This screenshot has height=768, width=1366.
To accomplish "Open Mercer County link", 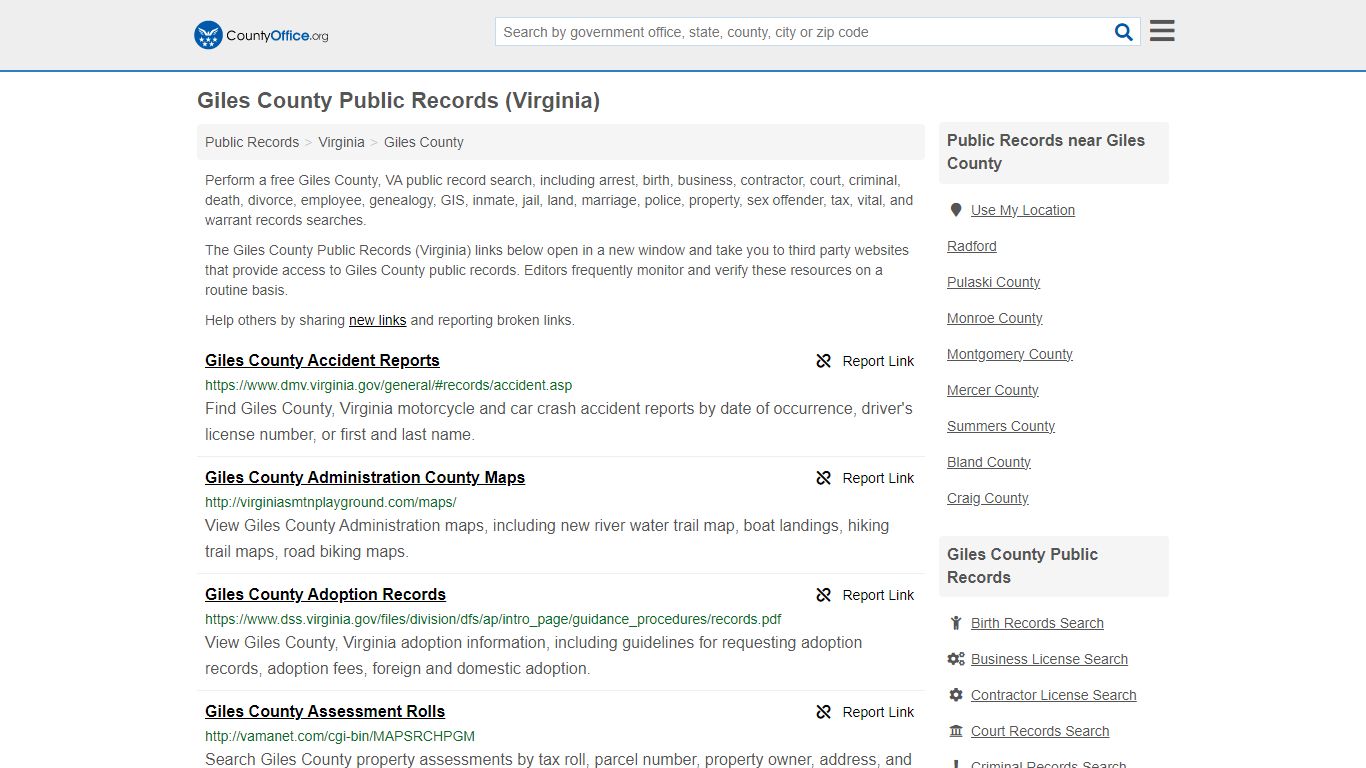I will (993, 390).
